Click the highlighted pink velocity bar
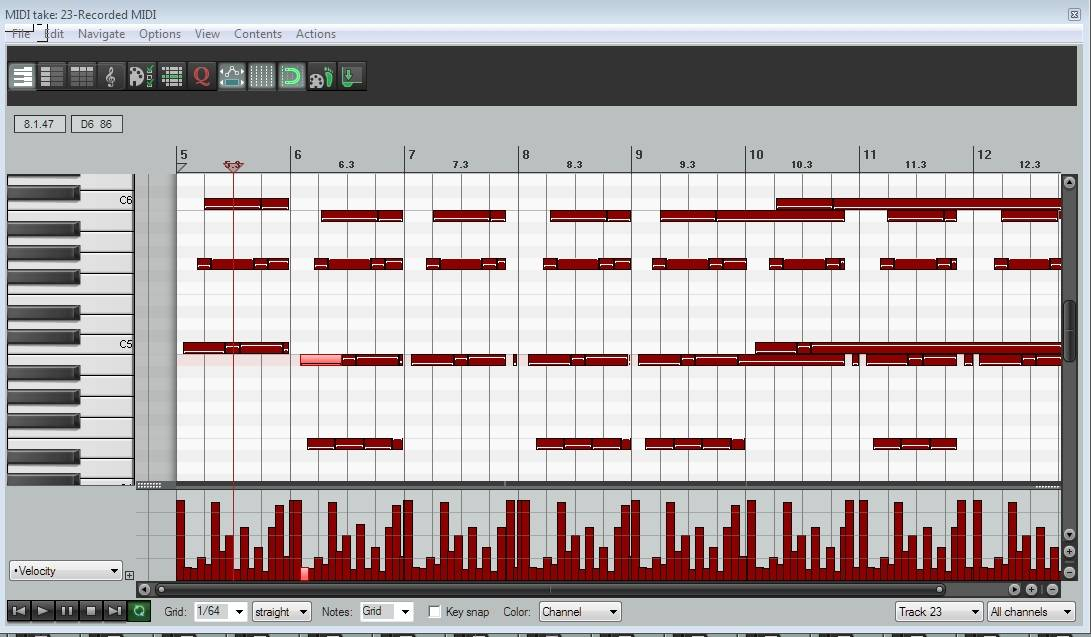 point(304,574)
